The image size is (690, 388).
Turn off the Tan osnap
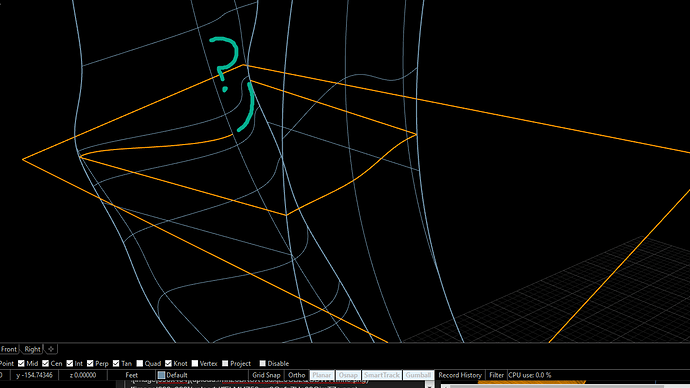(x=116, y=363)
